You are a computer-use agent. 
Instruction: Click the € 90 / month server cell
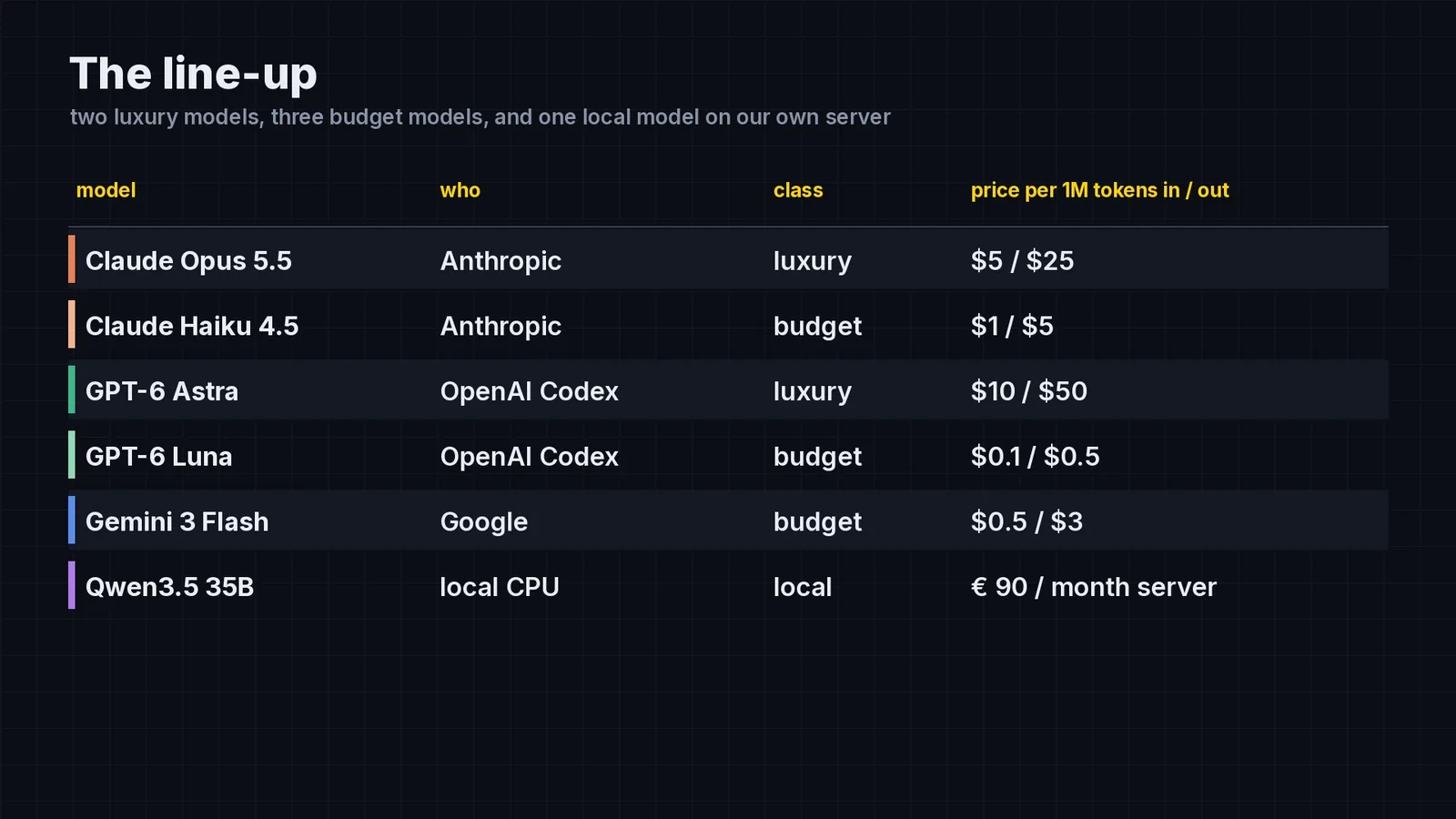pos(1093,587)
